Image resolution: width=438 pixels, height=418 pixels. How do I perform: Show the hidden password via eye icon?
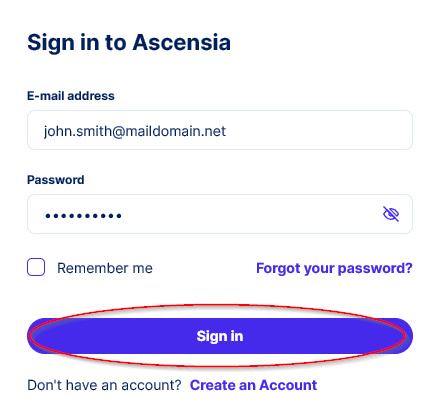[x=391, y=214]
